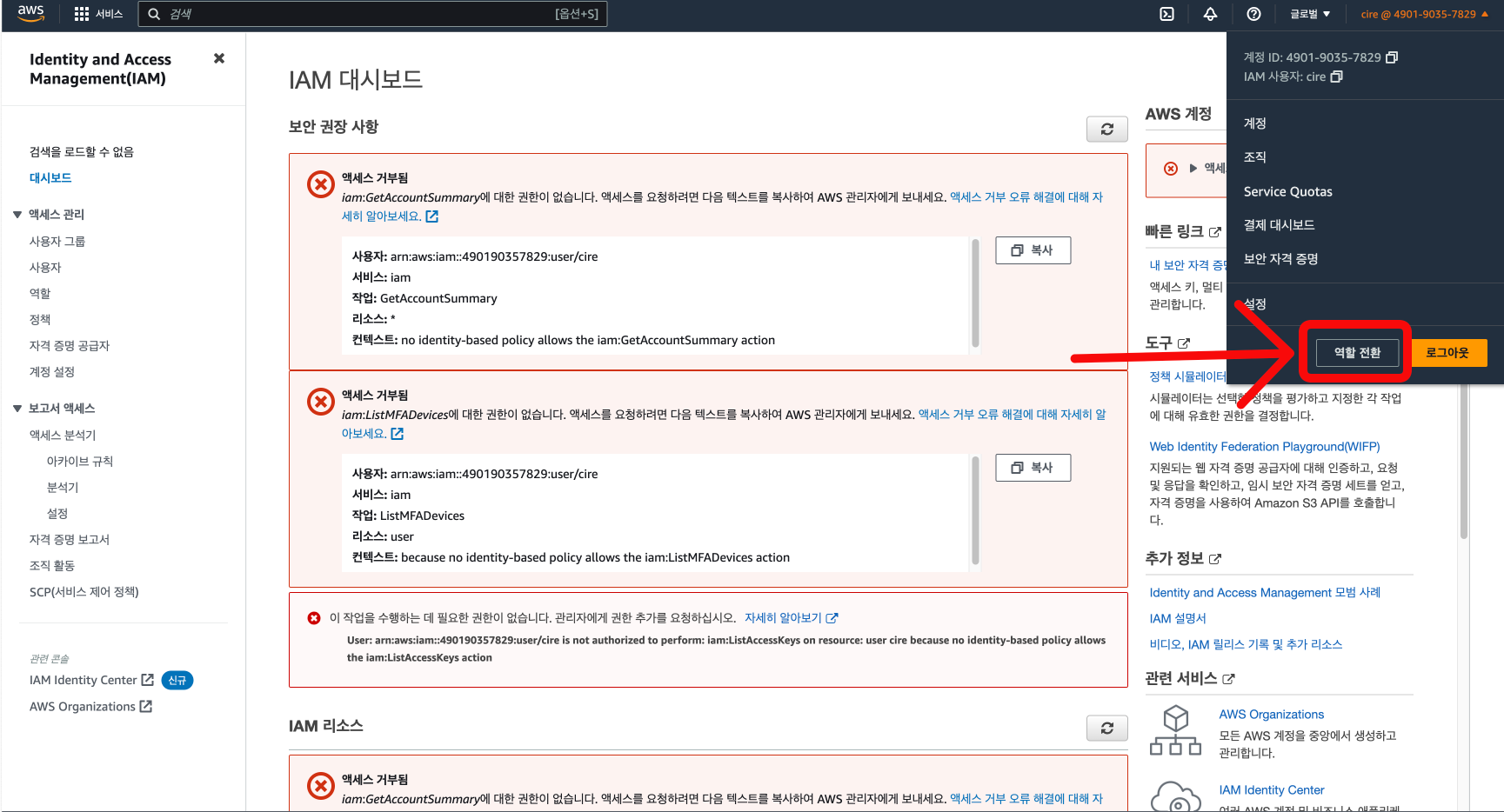This screenshot has height=812, width=1504.
Task: Open the 글로벌 region dropdown
Action: (1310, 14)
